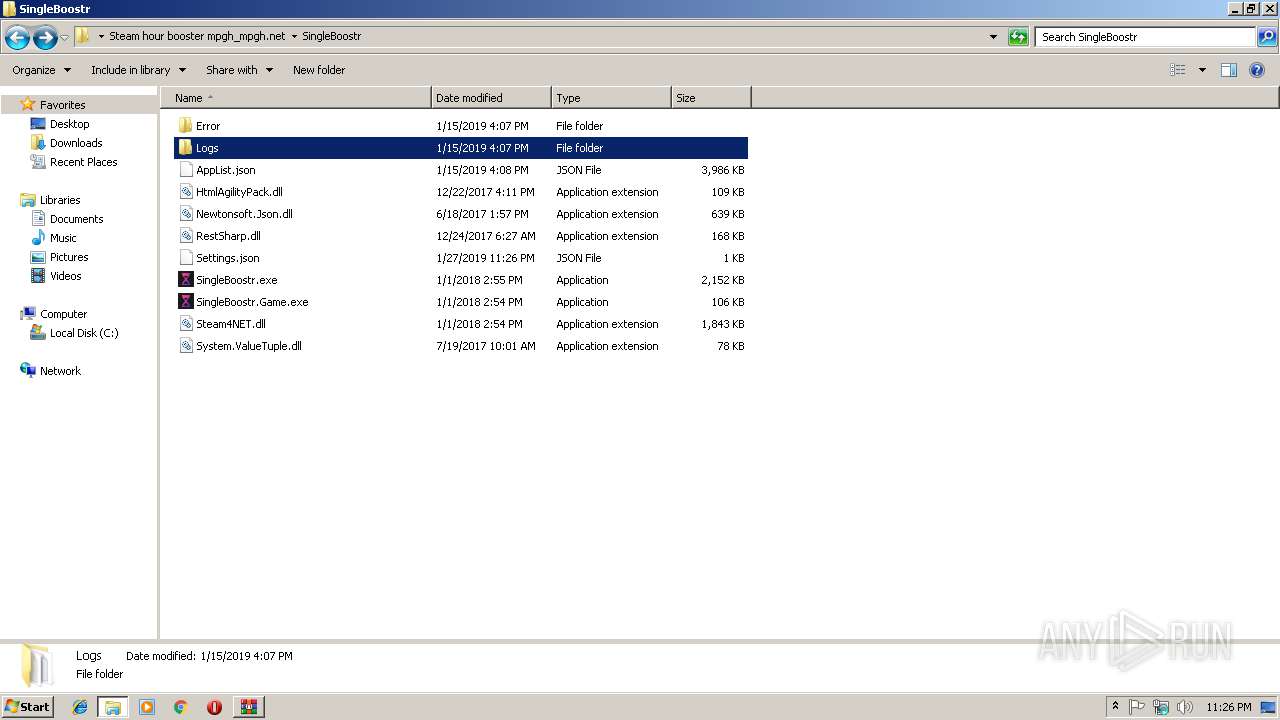Click the volume speaker tray icon

[1185, 707]
